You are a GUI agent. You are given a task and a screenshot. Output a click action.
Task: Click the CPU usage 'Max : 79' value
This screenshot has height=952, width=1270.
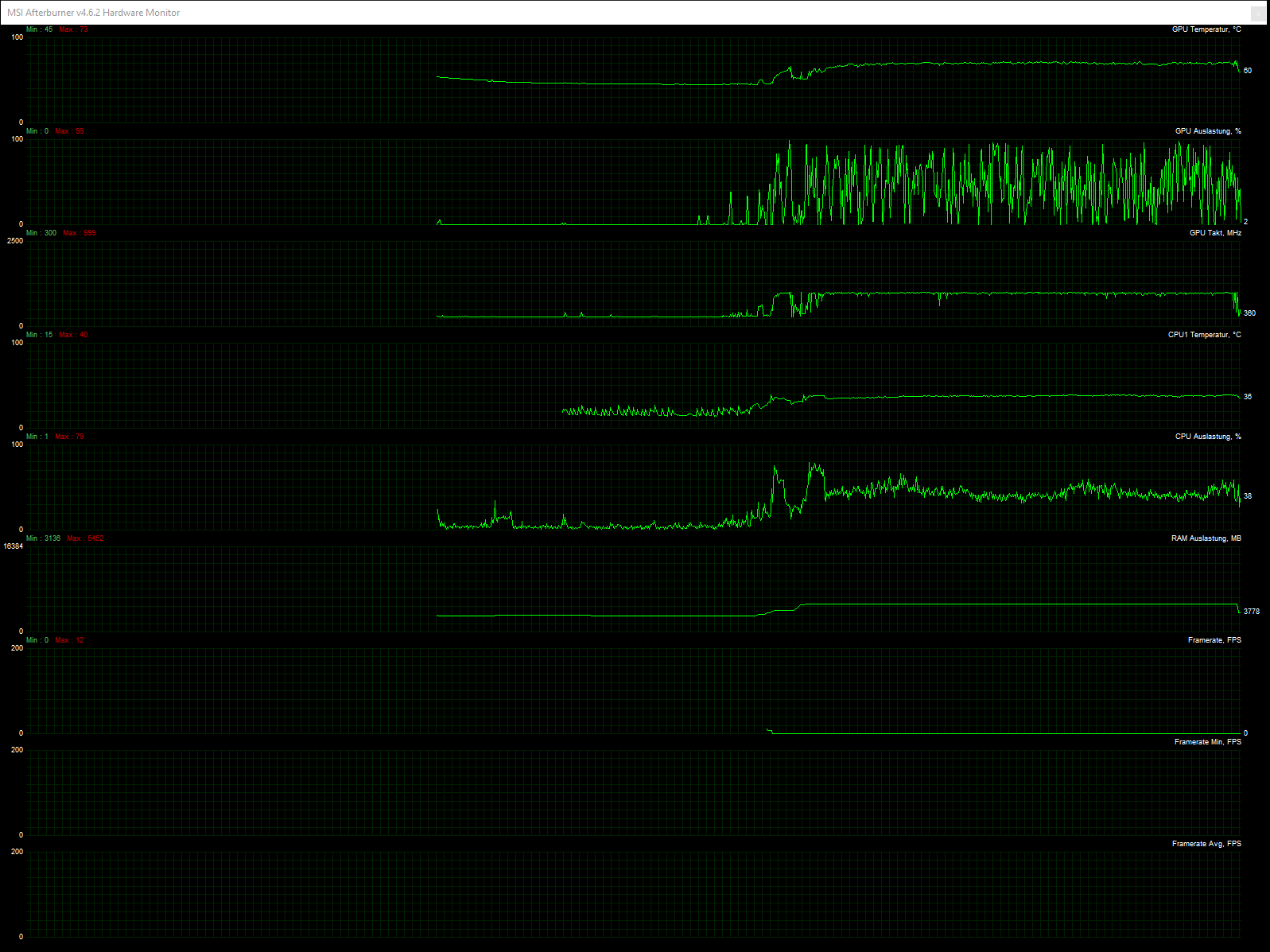(69, 437)
